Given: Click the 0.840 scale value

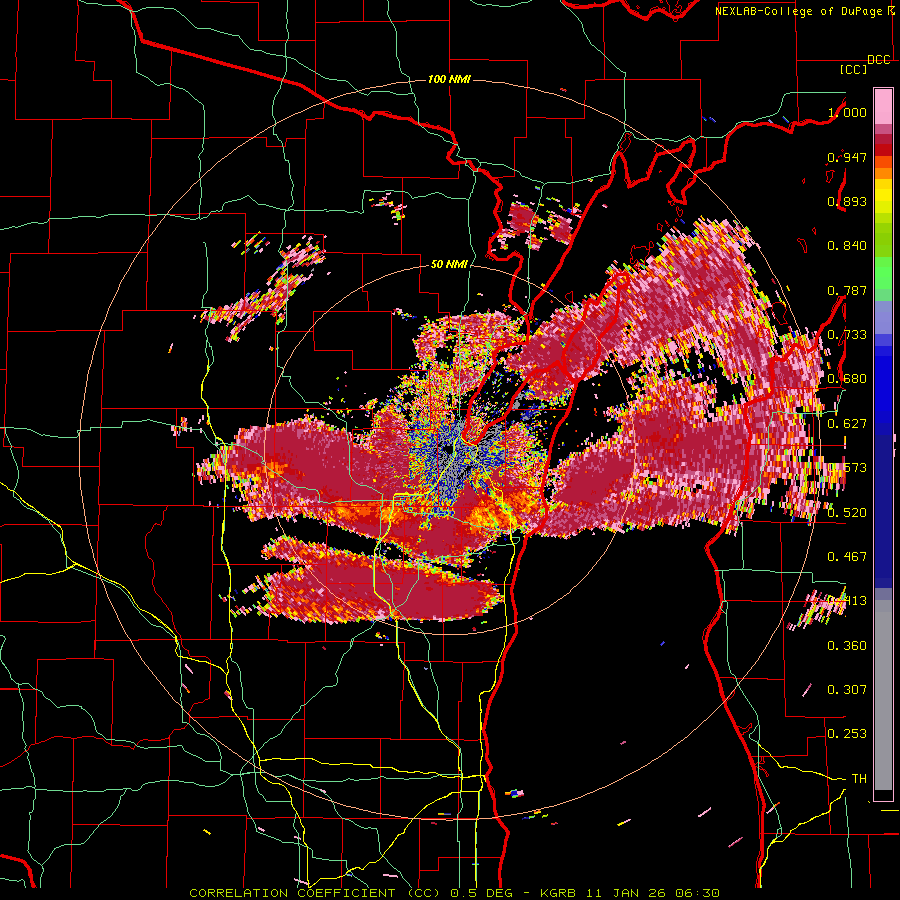Looking at the screenshot, I should pos(847,246).
